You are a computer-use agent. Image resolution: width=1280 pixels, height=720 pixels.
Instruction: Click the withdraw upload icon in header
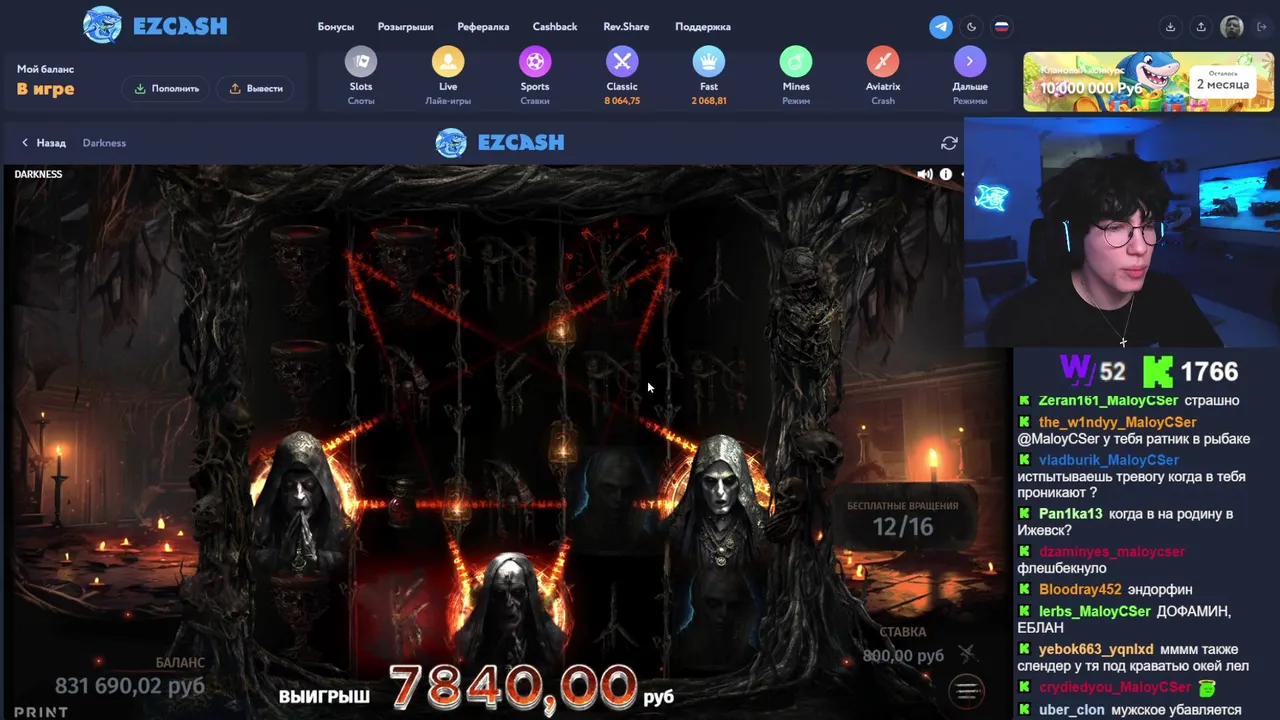coord(1201,27)
